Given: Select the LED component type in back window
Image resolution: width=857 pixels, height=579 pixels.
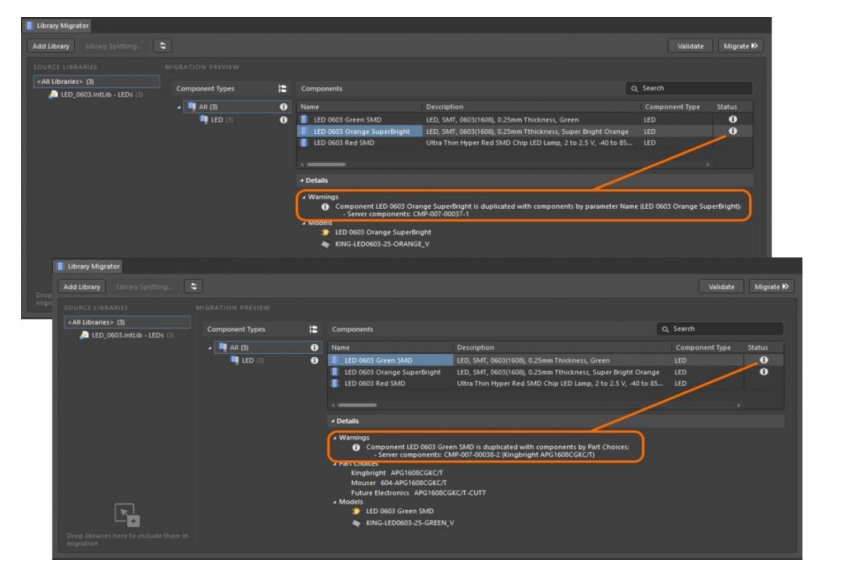Looking at the screenshot, I should (x=217, y=120).
